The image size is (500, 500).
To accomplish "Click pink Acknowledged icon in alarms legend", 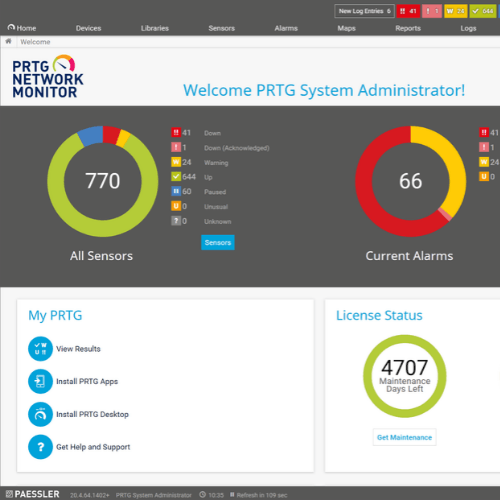I will tap(484, 147).
